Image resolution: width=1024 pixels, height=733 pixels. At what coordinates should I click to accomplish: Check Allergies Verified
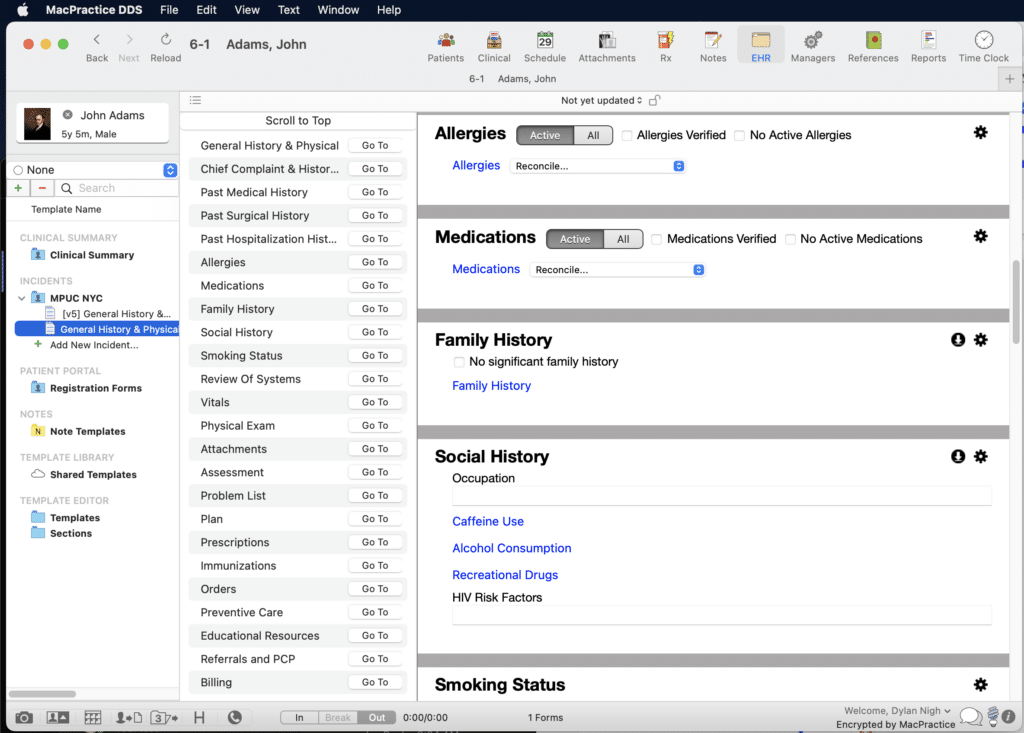click(x=627, y=135)
